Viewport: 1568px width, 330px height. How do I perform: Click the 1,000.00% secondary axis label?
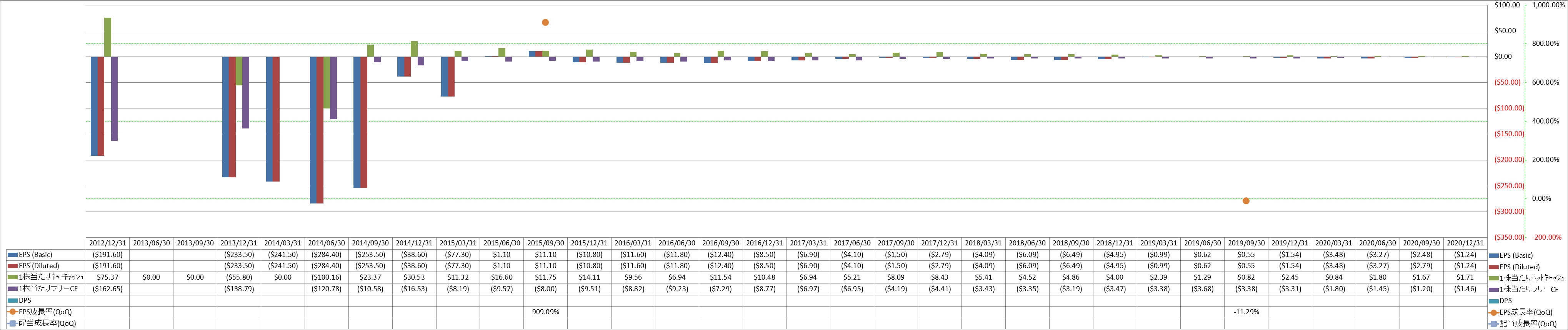[1548, 5]
